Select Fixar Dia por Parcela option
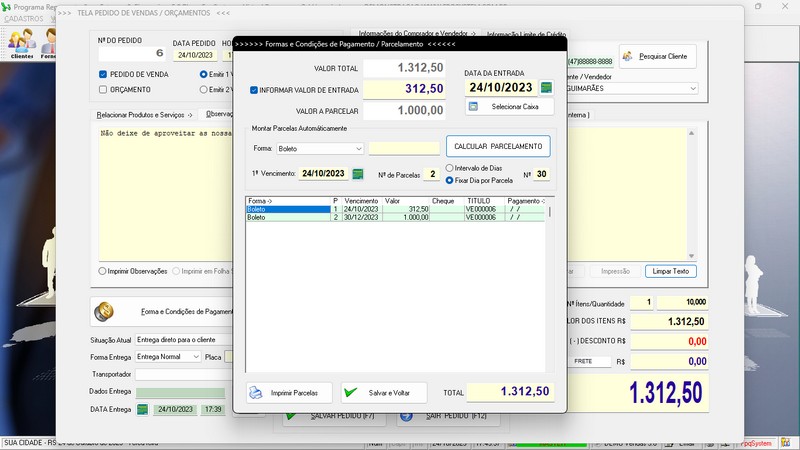 click(x=450, y=181)
